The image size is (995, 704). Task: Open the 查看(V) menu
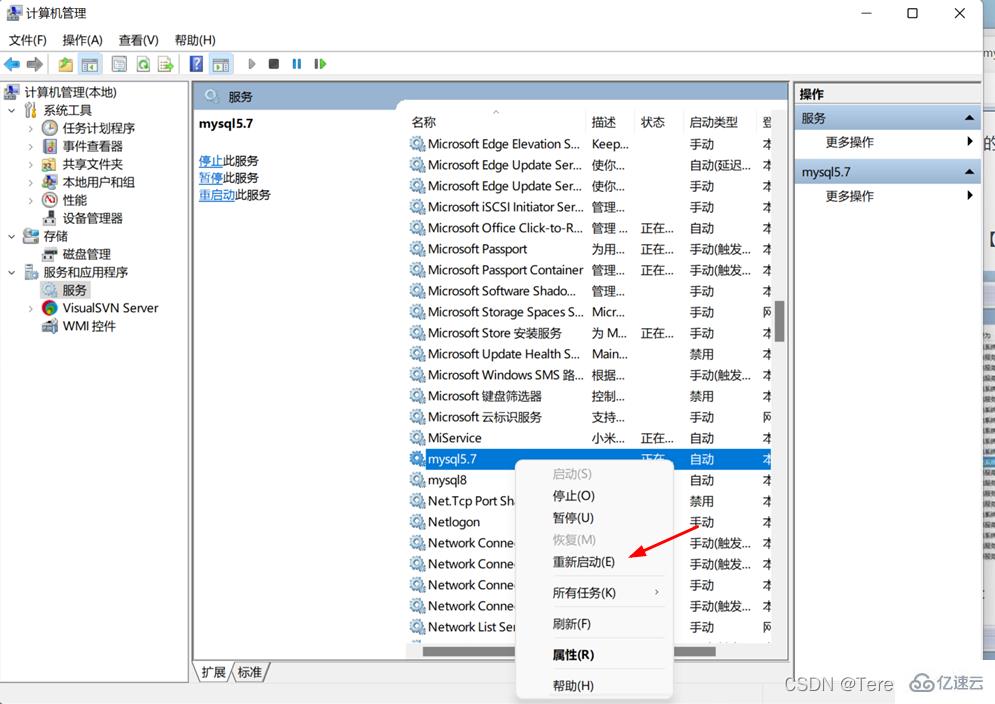pyautogui.click(x=138, y=40)
